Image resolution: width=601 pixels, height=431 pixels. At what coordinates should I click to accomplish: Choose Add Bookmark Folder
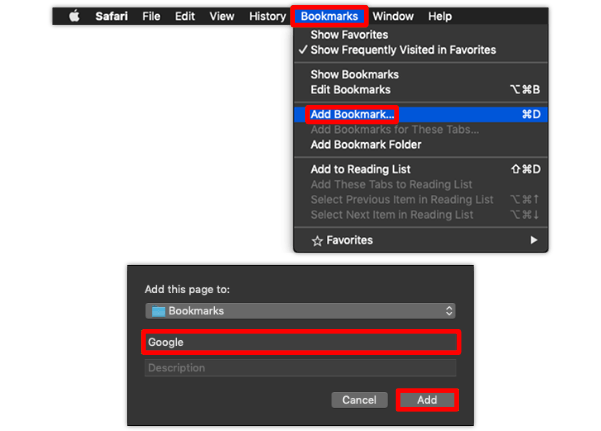coord(420,145)
